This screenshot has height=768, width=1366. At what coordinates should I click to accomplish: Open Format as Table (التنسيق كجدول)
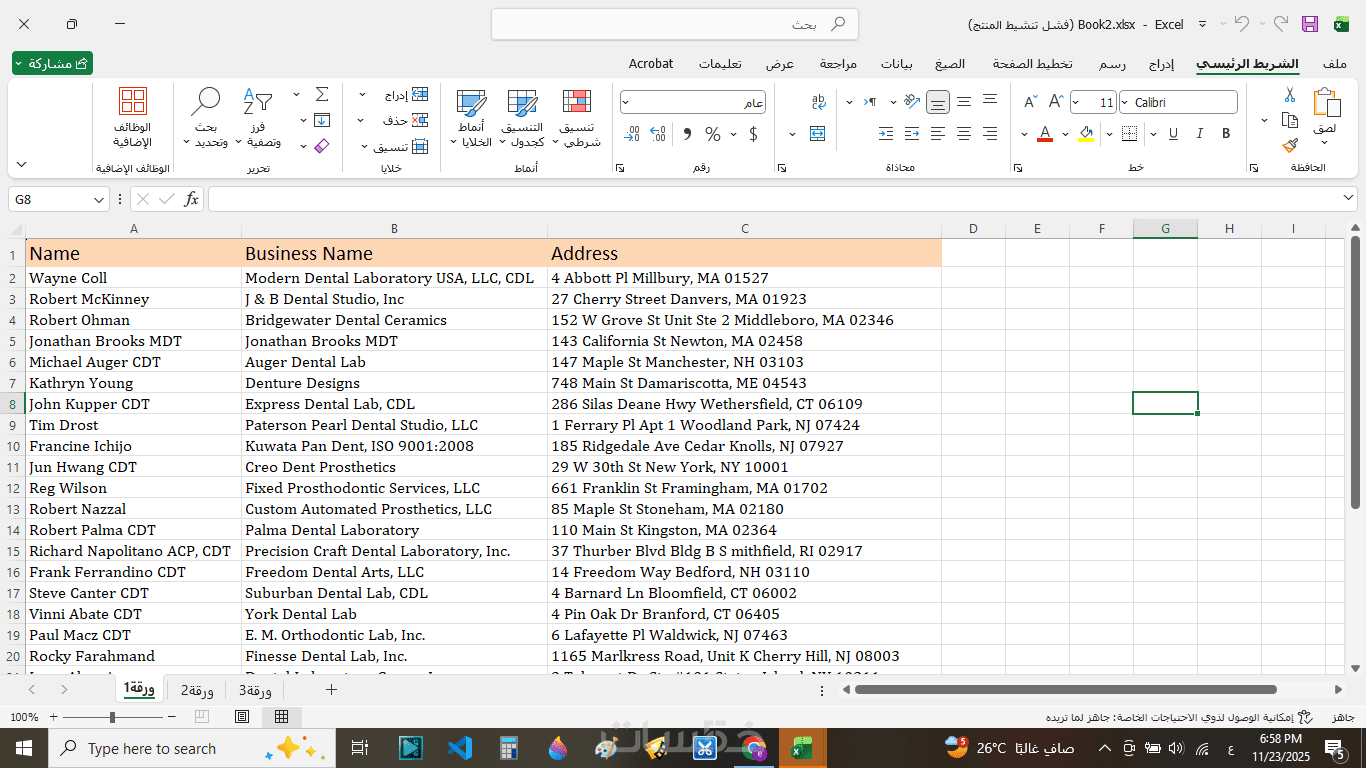coord(522,118)
